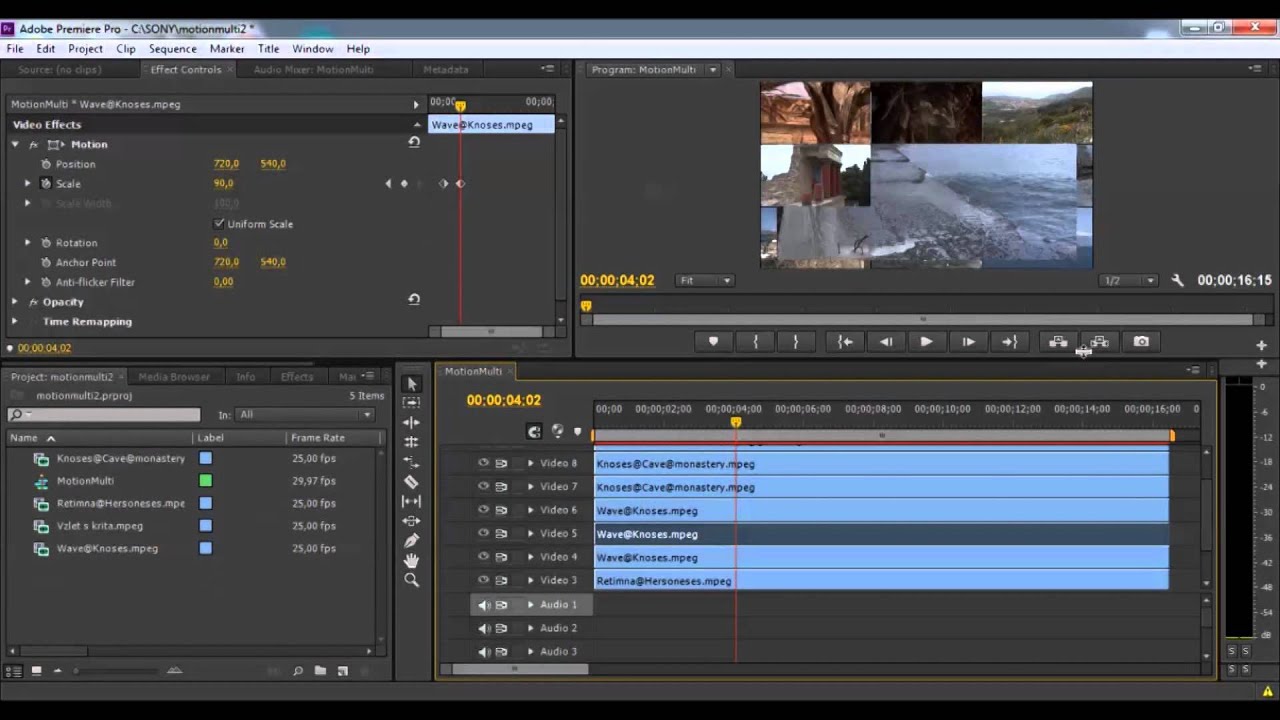Viewport: 1280px width, 720px height.
Task: Open the Fit zoom level dropdown
Action: point(706,281)
